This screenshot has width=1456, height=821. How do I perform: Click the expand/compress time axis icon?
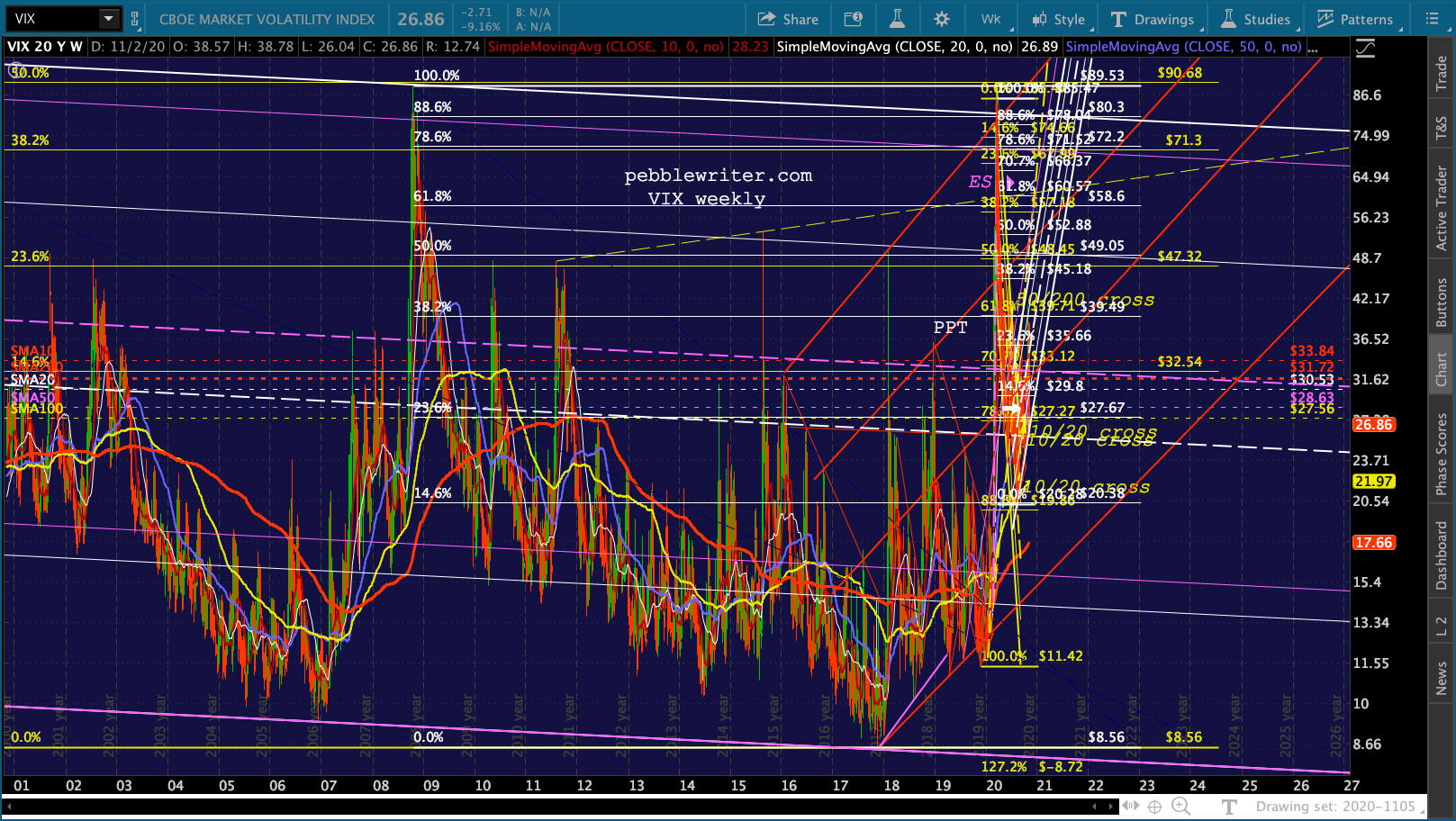tap(1131, 807)
